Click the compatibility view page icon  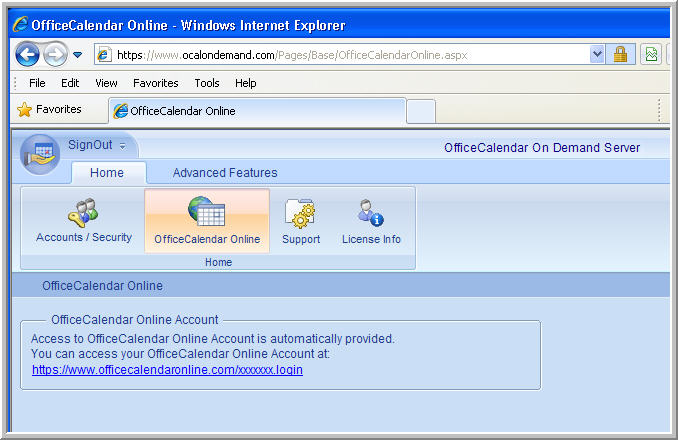651,54
